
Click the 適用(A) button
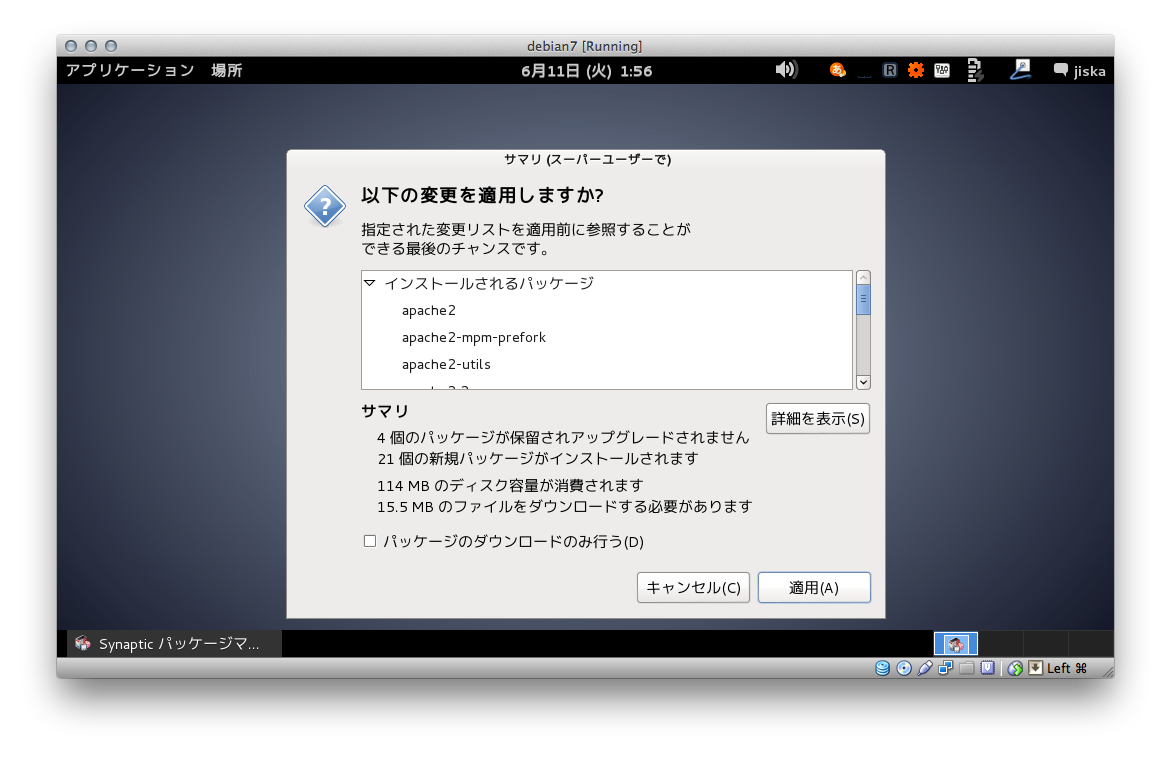click(814, 588)
